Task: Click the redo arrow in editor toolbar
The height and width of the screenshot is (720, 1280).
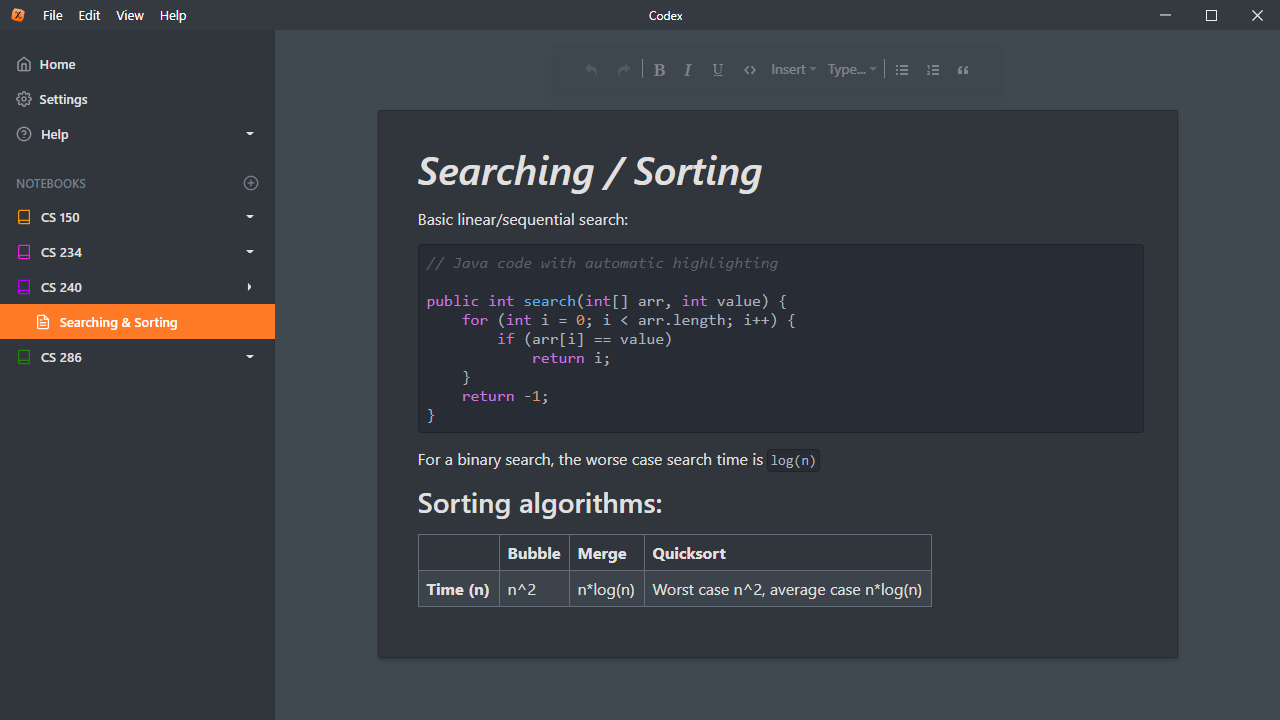Action: [x=624, y=70]
